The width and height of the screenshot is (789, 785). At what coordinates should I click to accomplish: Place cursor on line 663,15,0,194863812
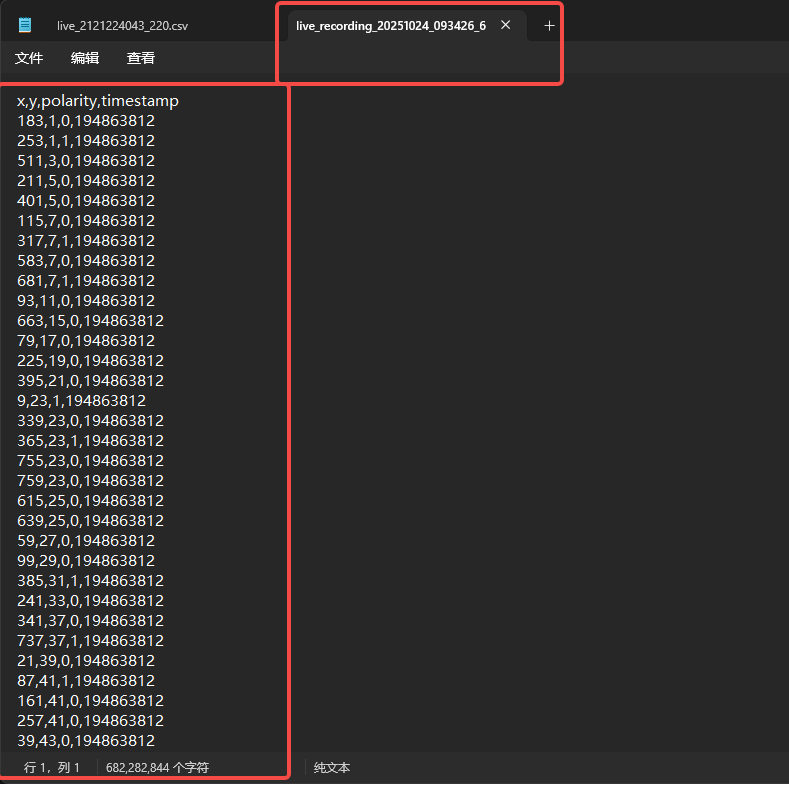(x=90, y=321)
